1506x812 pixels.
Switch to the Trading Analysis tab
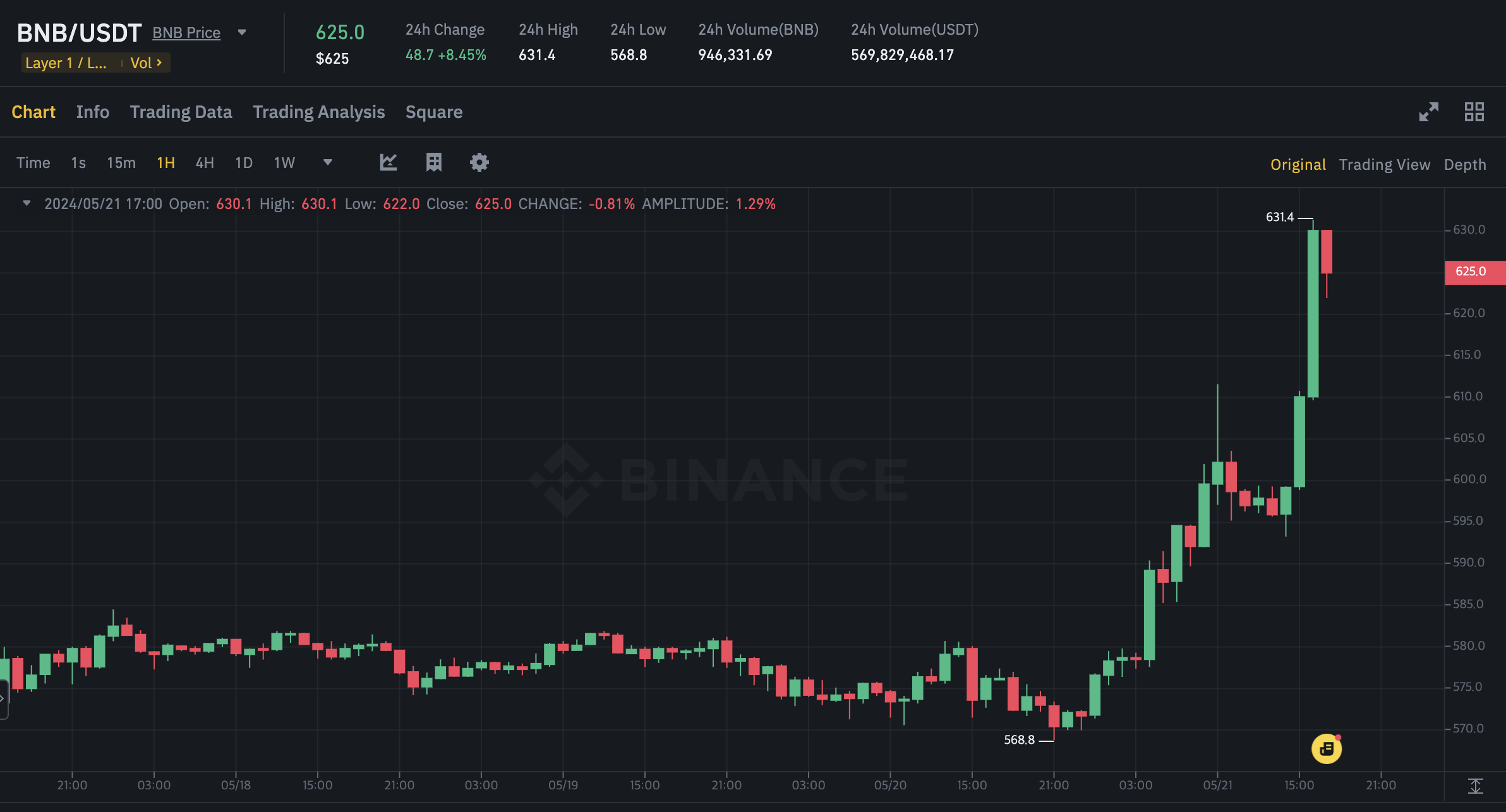[x=318, y=112]
